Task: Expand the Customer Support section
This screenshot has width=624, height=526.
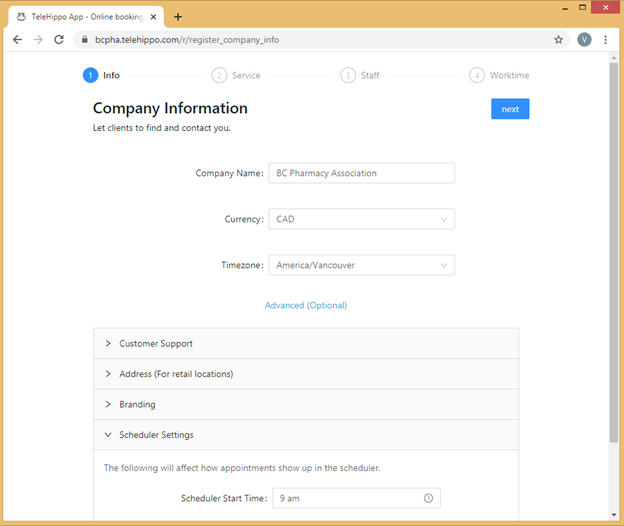Action: click(306, 343)
